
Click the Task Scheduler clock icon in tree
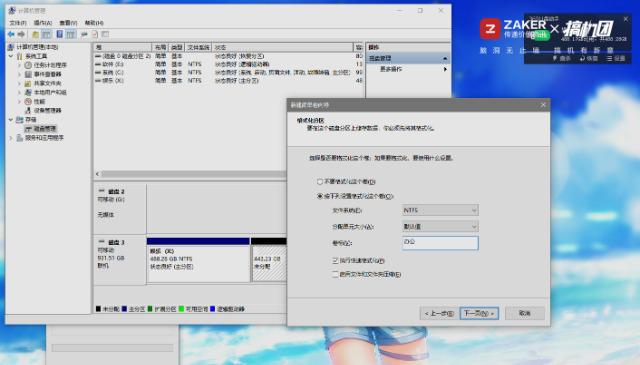coord(28,65)
